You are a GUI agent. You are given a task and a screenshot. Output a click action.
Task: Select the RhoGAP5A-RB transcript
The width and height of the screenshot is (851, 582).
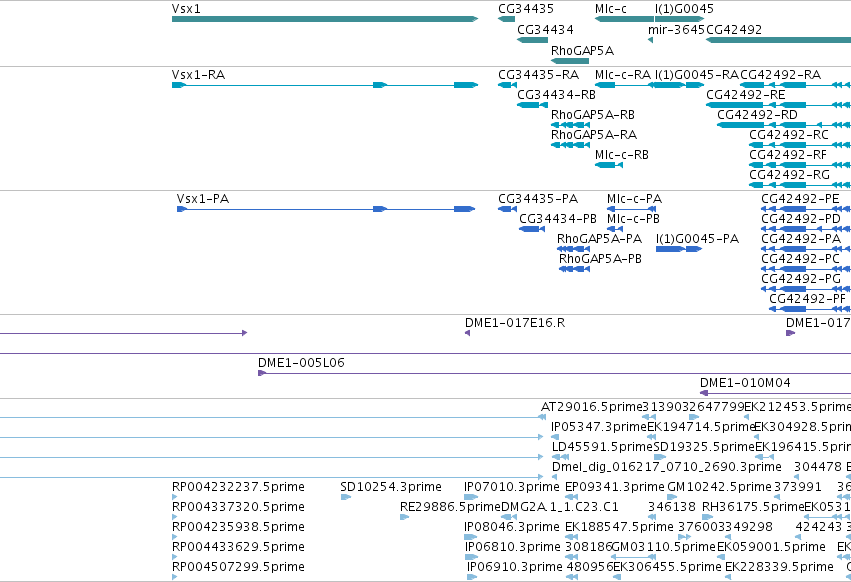tap(570, 125)
